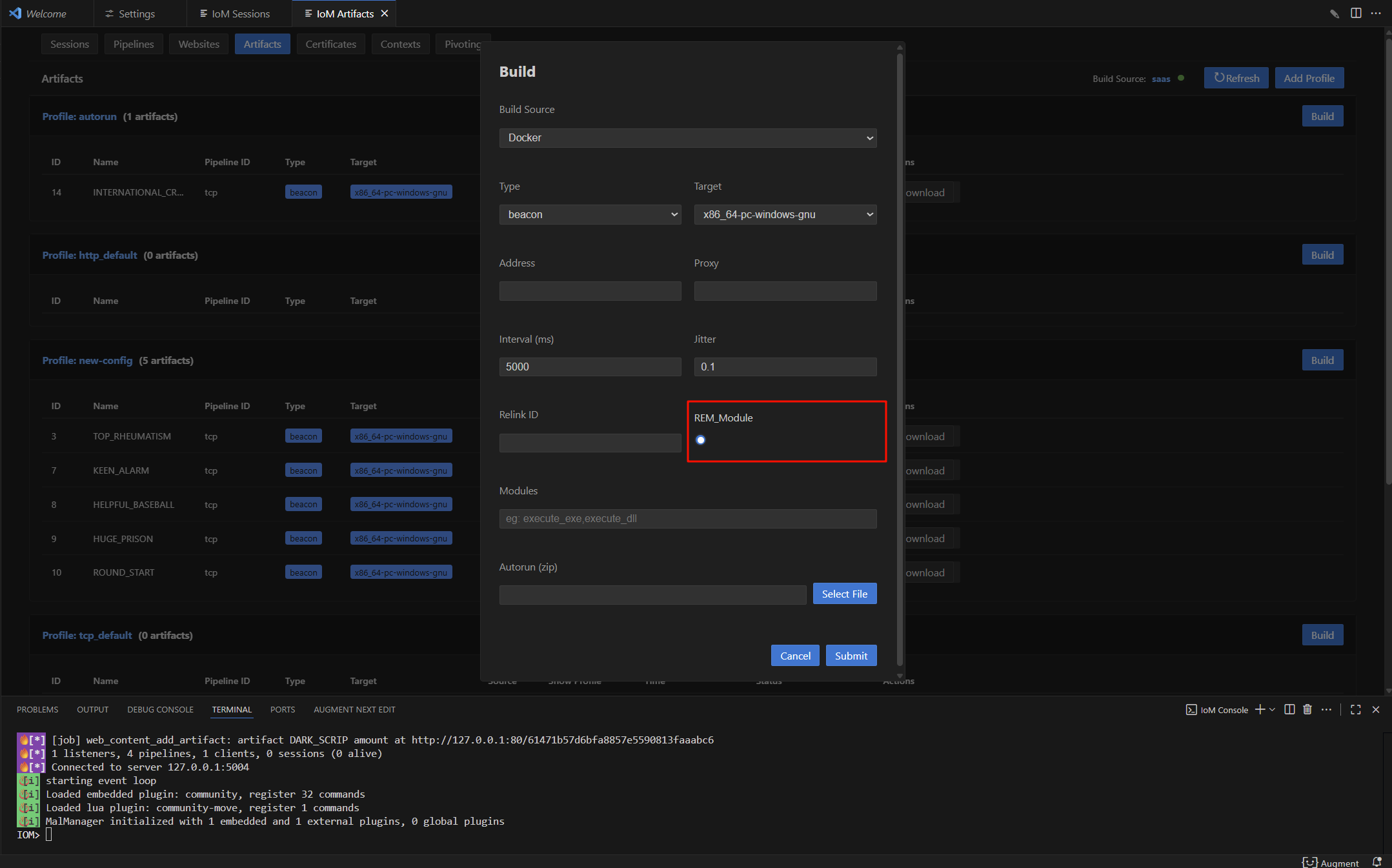Open the Build Source Docker dropdown
Viewport: 1392px width, 868px height.
(687, 138)
